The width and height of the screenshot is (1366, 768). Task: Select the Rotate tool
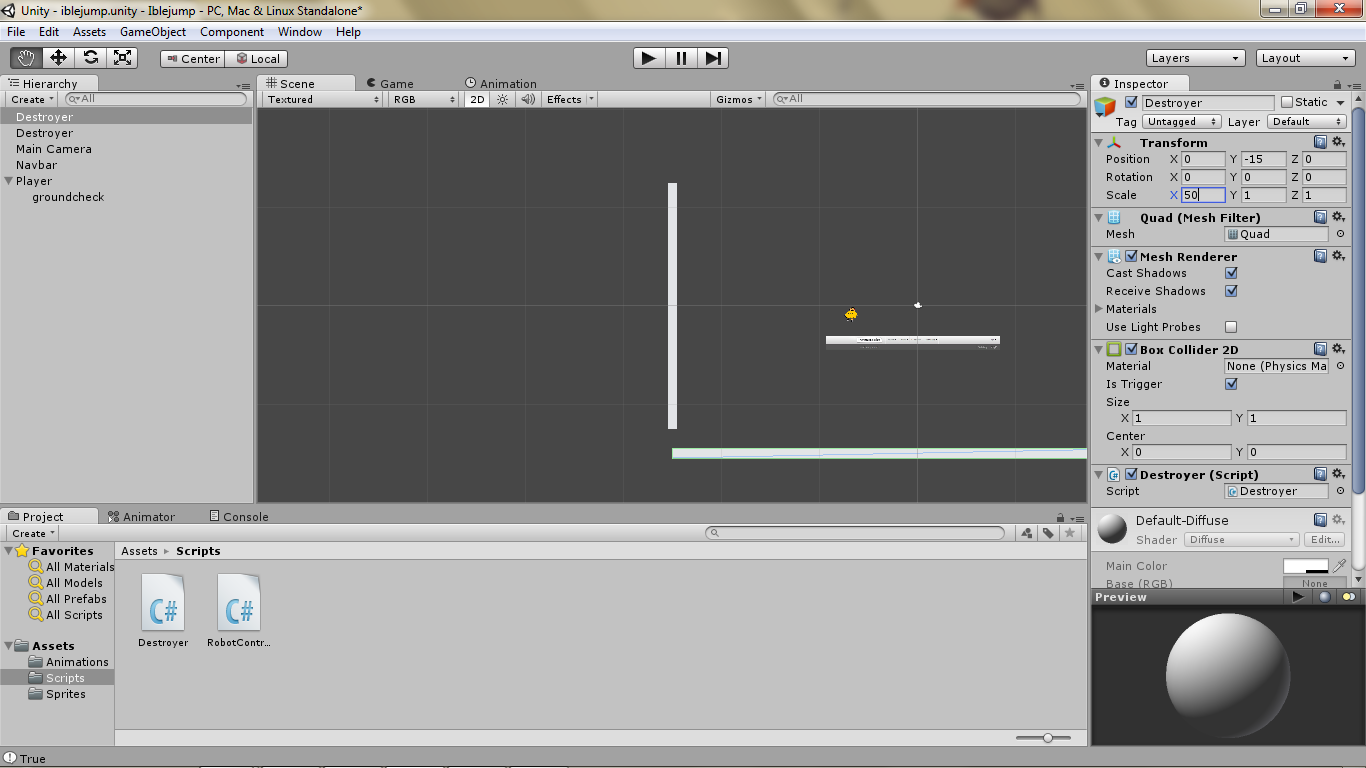[90, 57]
